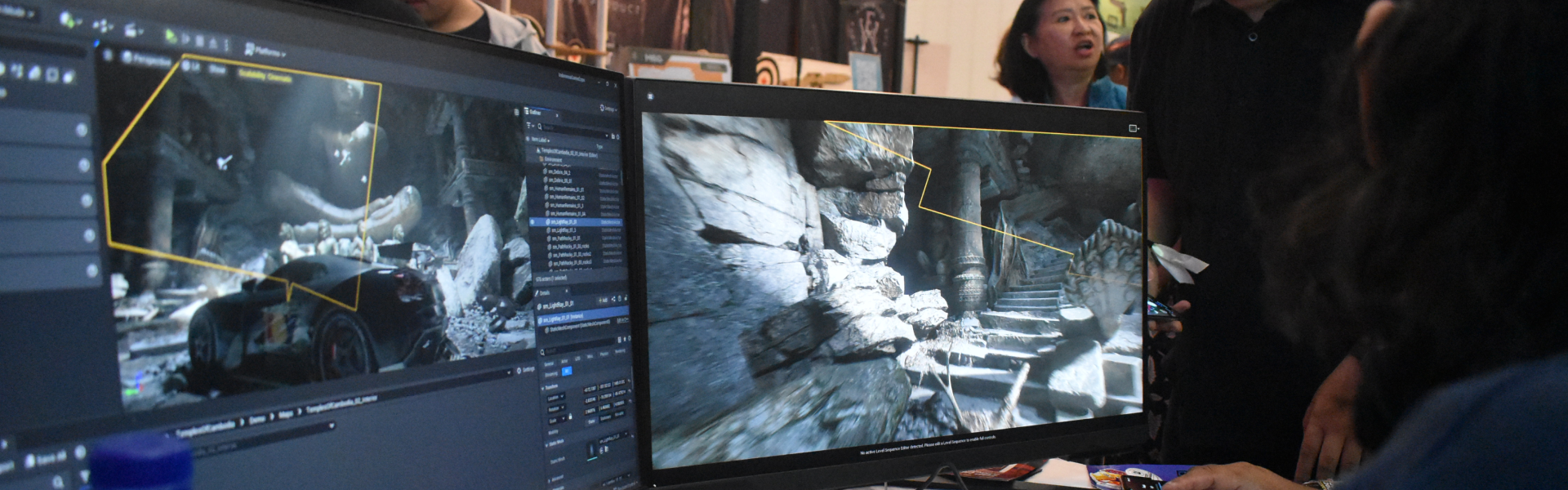This screenshot has width=1568, height=490.
Task: Start Play in Editor with green arrow
Action: click(171, 37)
